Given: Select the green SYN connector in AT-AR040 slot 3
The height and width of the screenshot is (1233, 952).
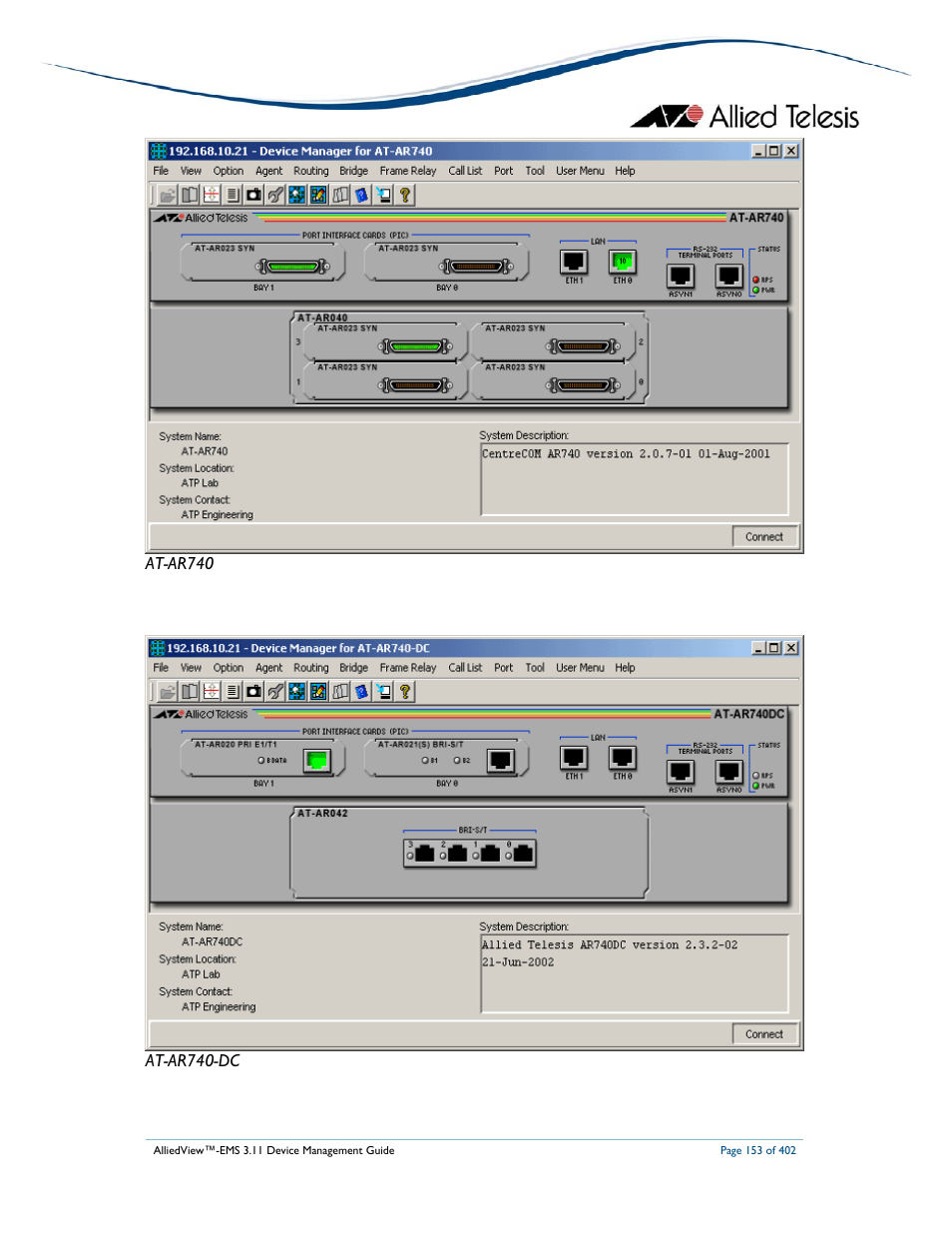Looking at the screenshot, I should click(416, 346).
